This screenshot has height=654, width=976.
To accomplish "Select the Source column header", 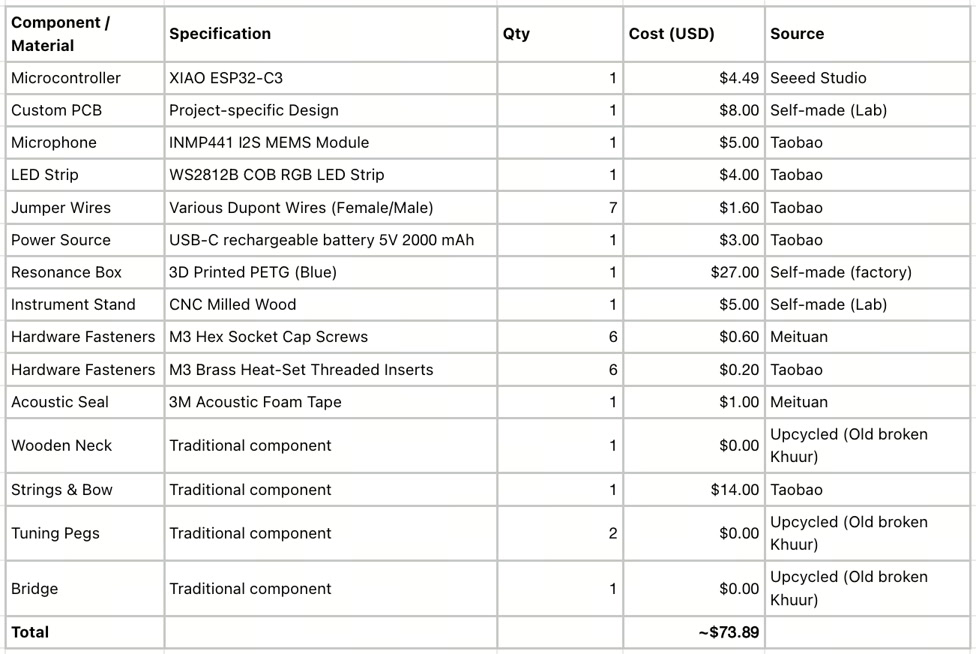I will 867,34.
